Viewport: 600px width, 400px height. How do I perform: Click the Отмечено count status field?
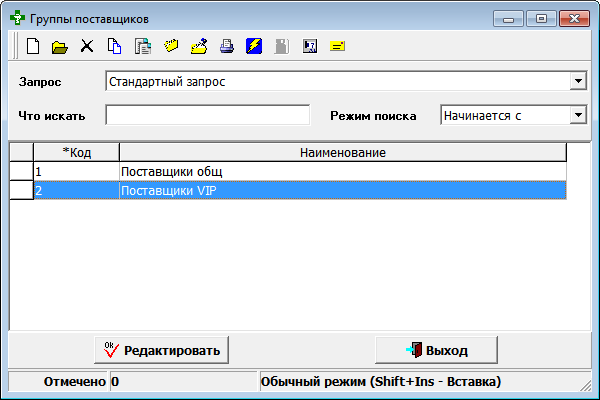click(183, 381)
